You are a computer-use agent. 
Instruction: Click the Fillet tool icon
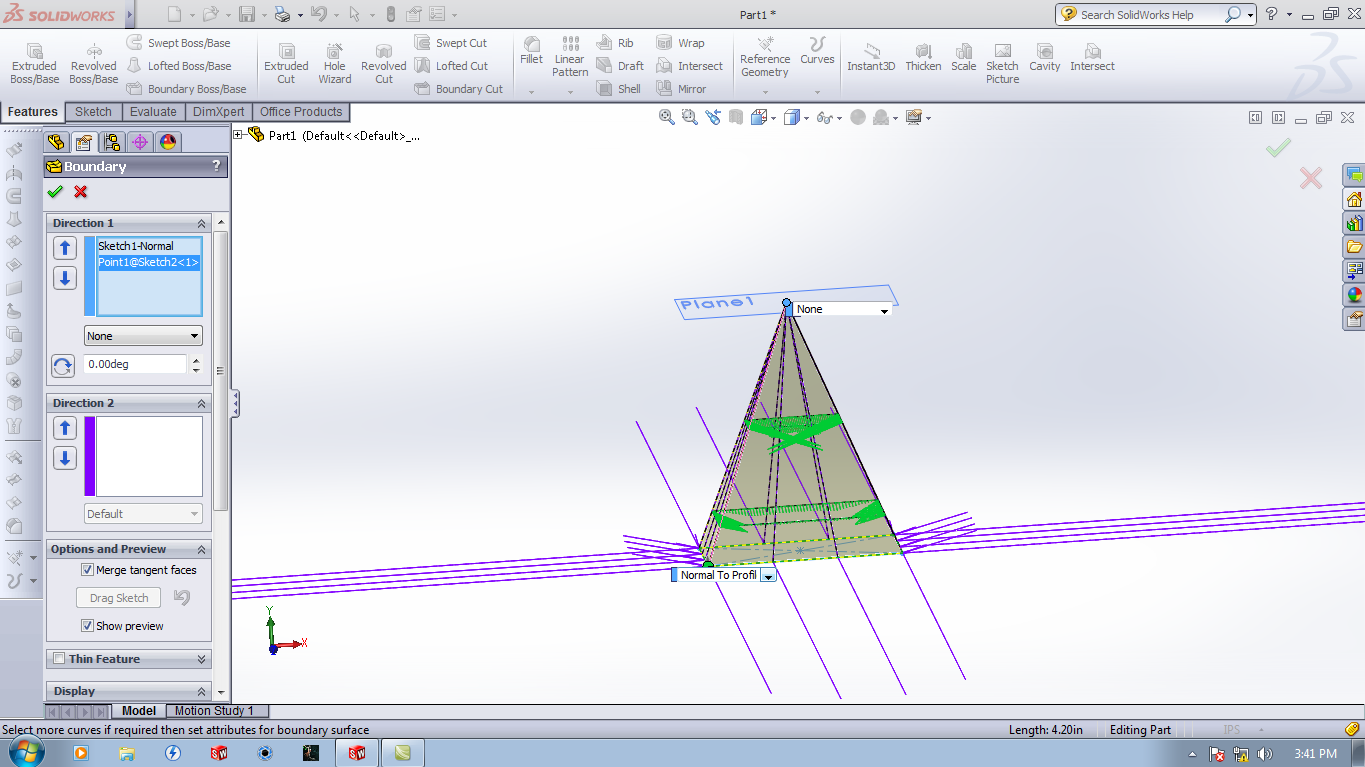tap(531, 50)
